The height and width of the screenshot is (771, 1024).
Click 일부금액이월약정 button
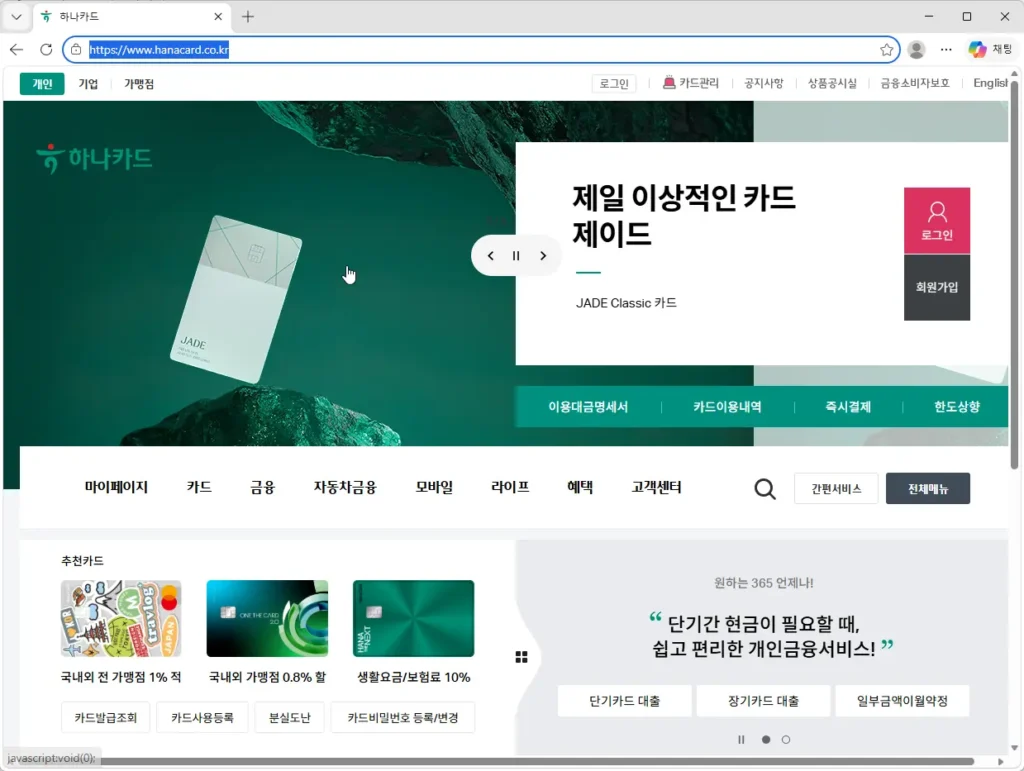pyautogui.click(x=902, y=700)
